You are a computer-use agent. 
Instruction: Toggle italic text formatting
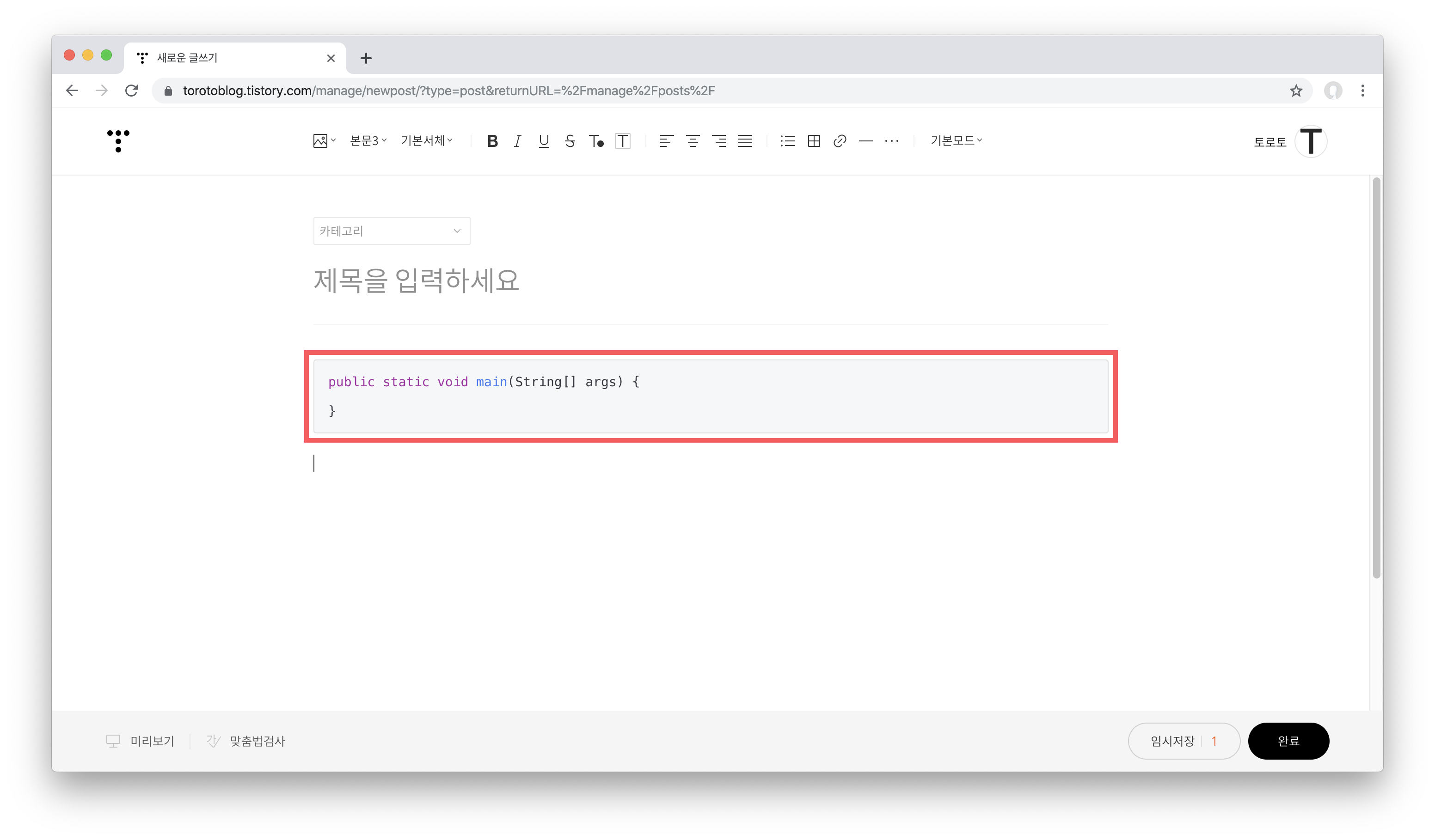(x=517, y=141)
